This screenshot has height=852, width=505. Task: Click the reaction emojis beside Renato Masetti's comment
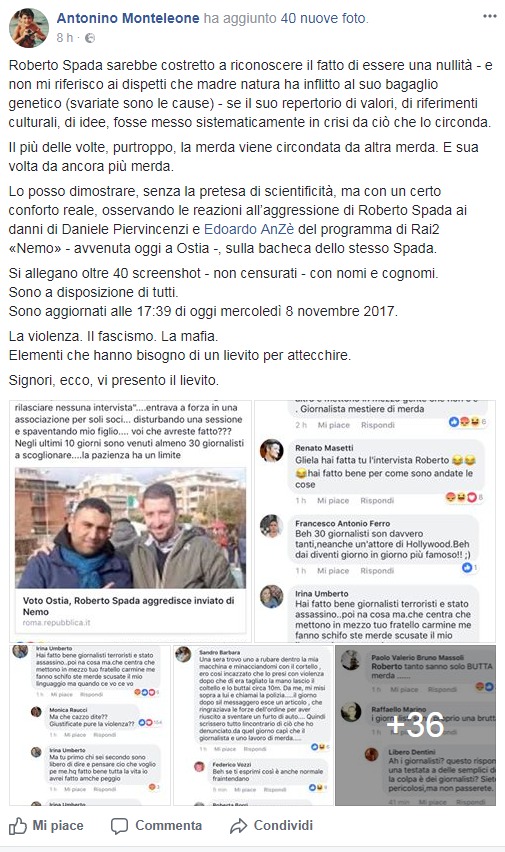click(464, 497)
